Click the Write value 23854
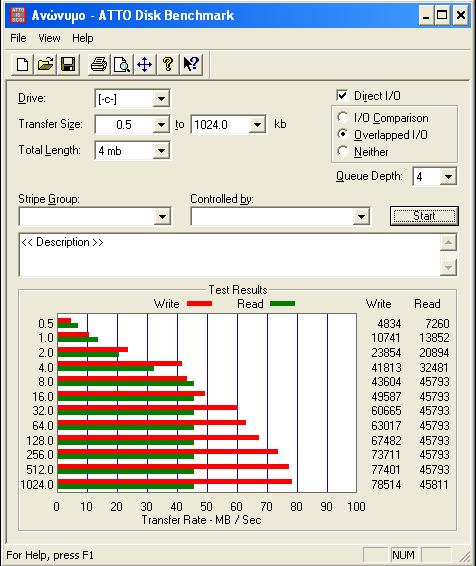Viewport: 476px width, 566px height. (386, 353)
